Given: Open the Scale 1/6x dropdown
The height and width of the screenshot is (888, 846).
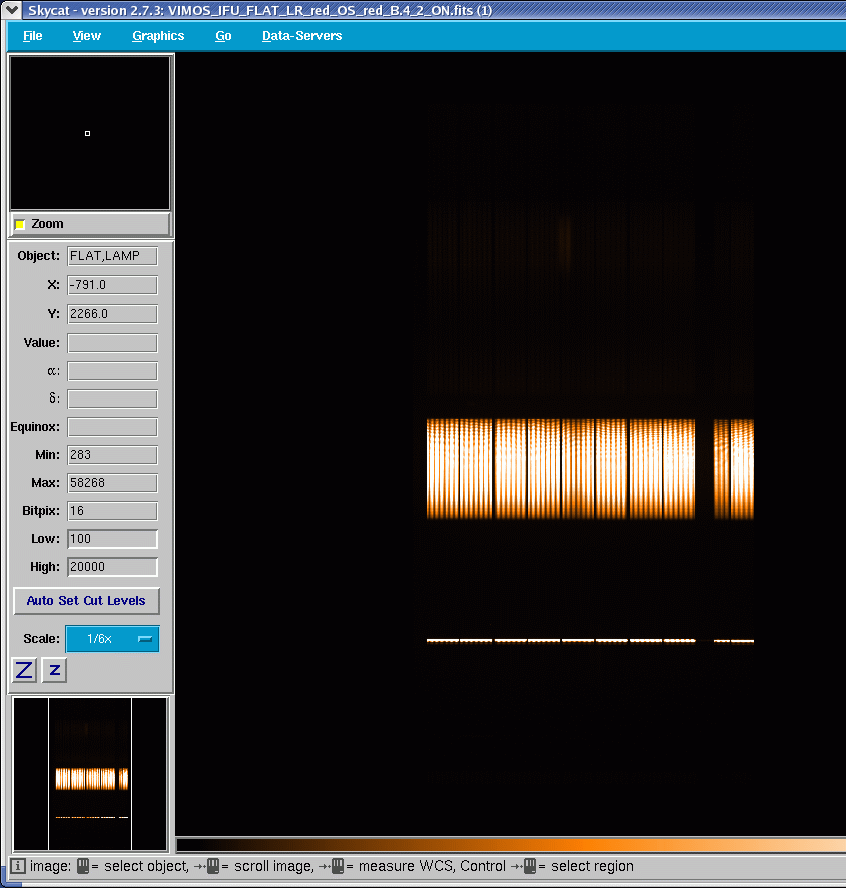Looking at the screenshot, I should pos(112,639).
